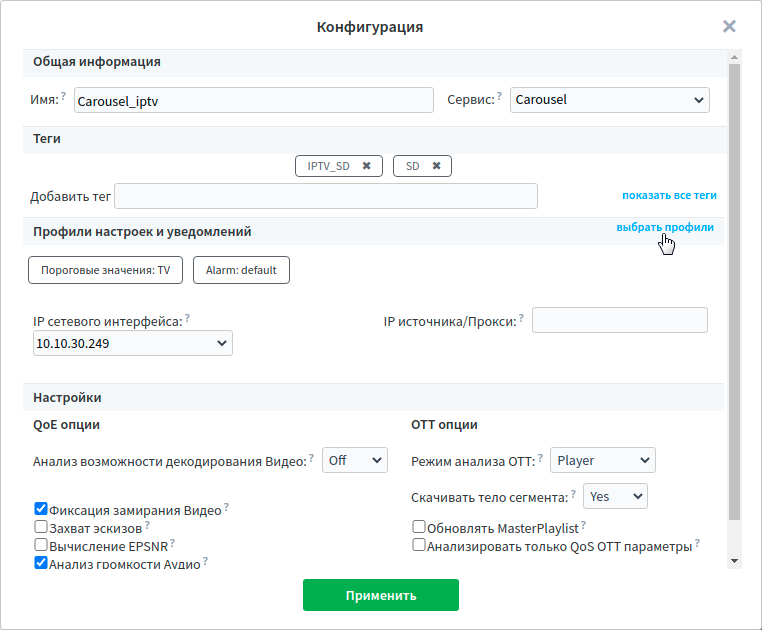The image size is (762, 630).
Task: Open help tooltip next to Имя
Action: pyautogui.click(x=63, y=96)
